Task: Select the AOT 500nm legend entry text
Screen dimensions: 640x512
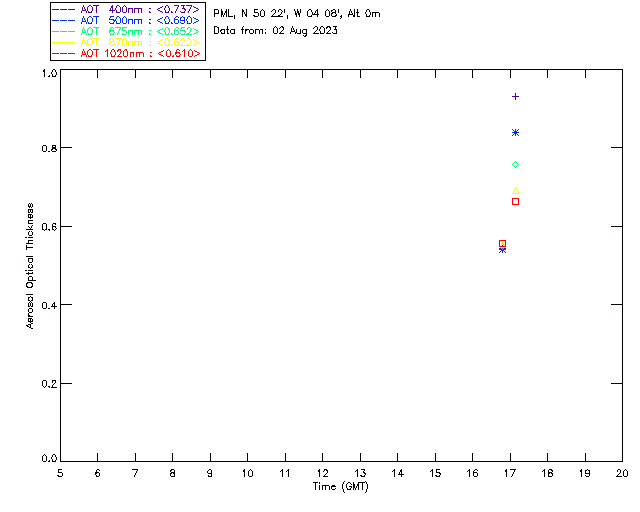Action: 140,20
